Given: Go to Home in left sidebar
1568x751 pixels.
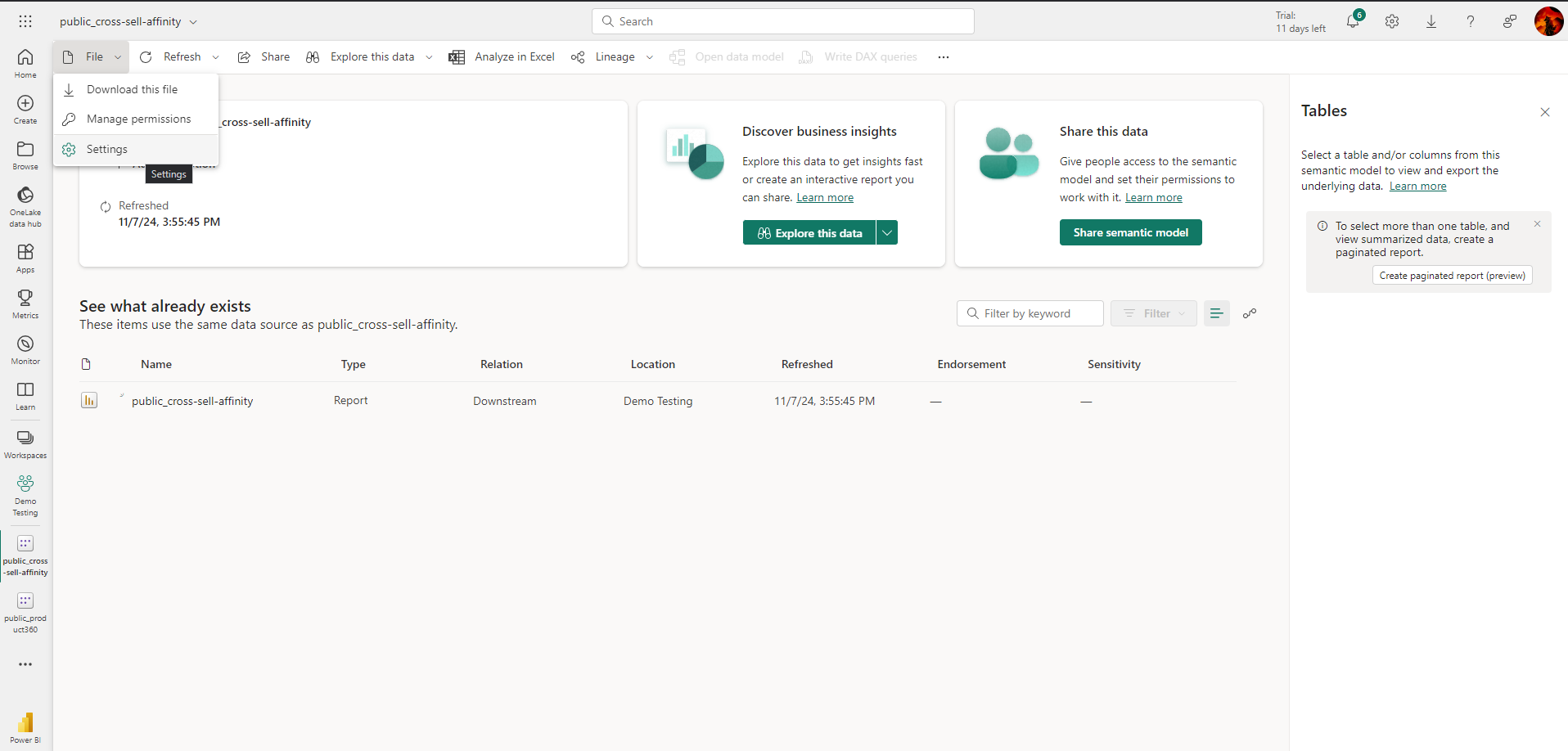Looking at the screenshot, I should [25, 63].
